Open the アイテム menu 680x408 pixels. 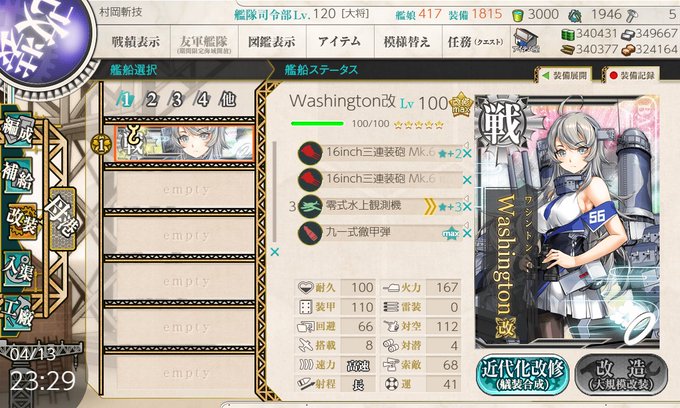tap(340, 42)
